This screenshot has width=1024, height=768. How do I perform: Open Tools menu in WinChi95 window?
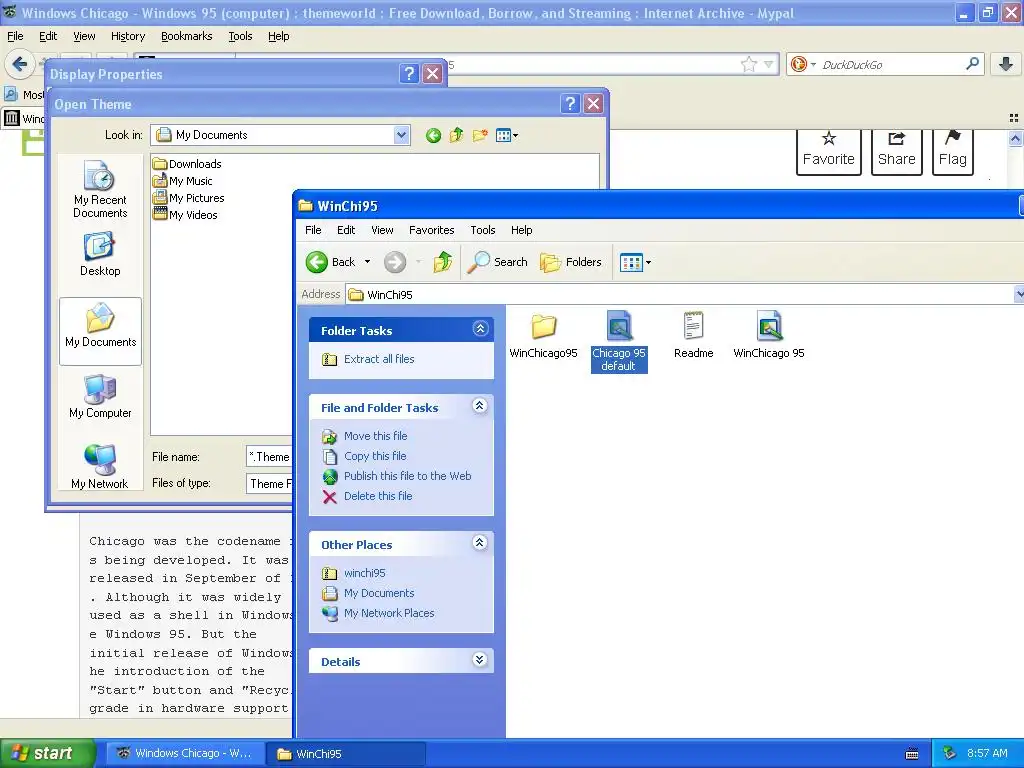[483, 230]
